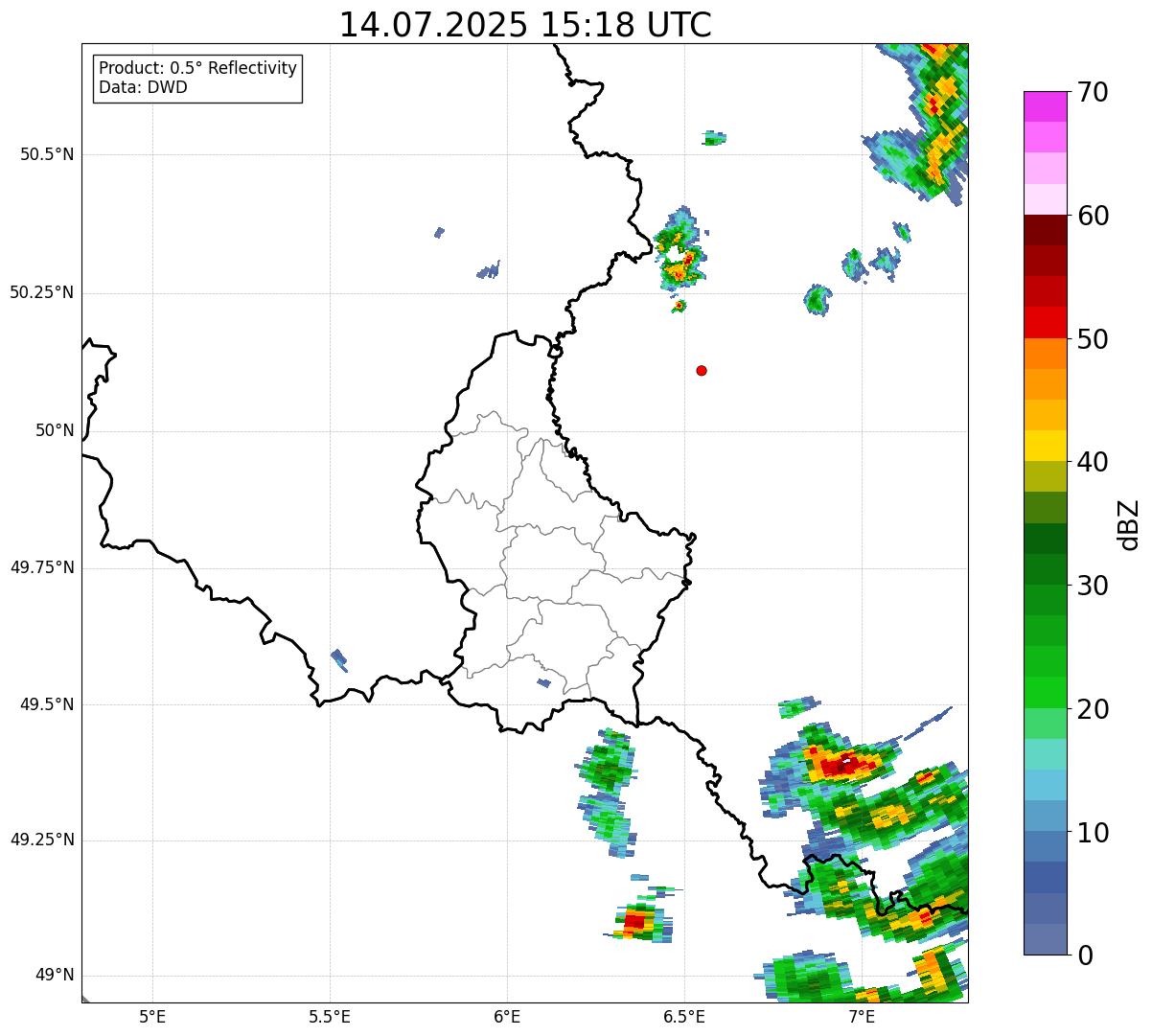Click the red station marker dot
Image resolution: width=1152 pixels, height=1036 pixels.
pyautogui.click(x=702, y=370)
